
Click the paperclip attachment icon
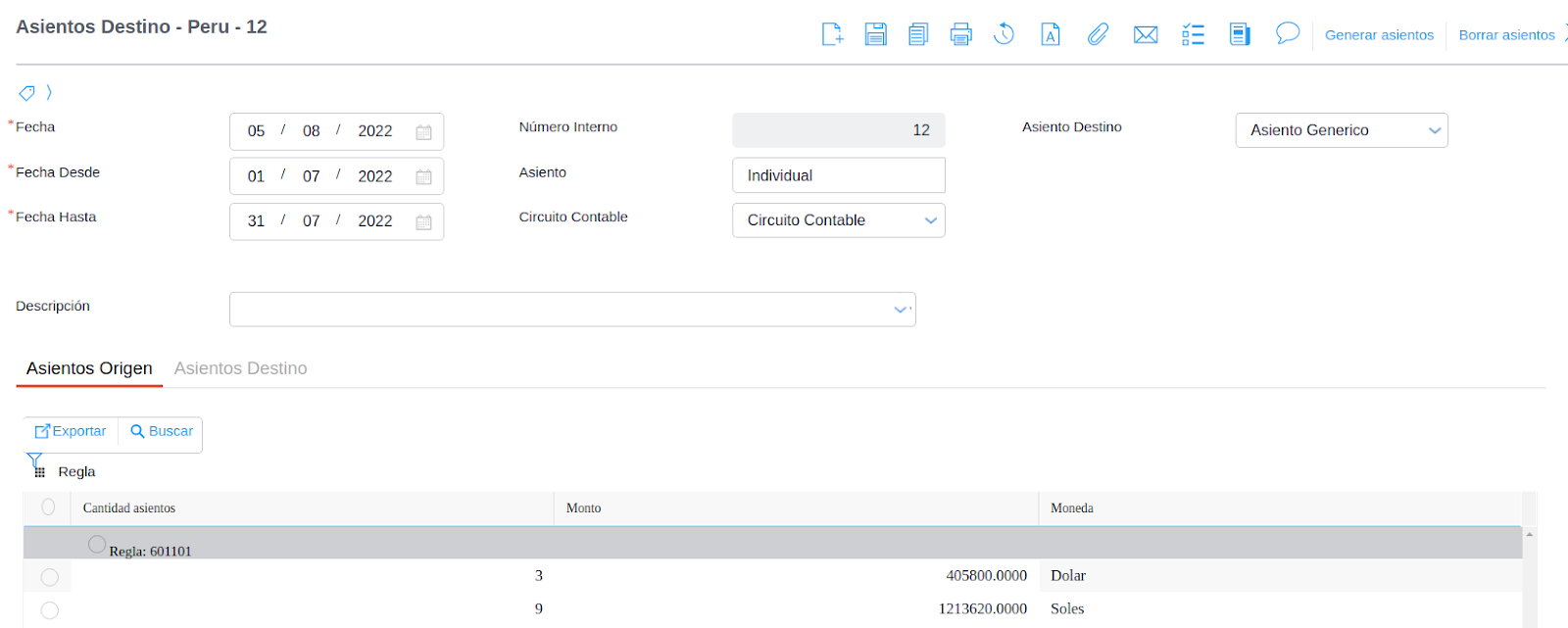tap(1098, 34)
